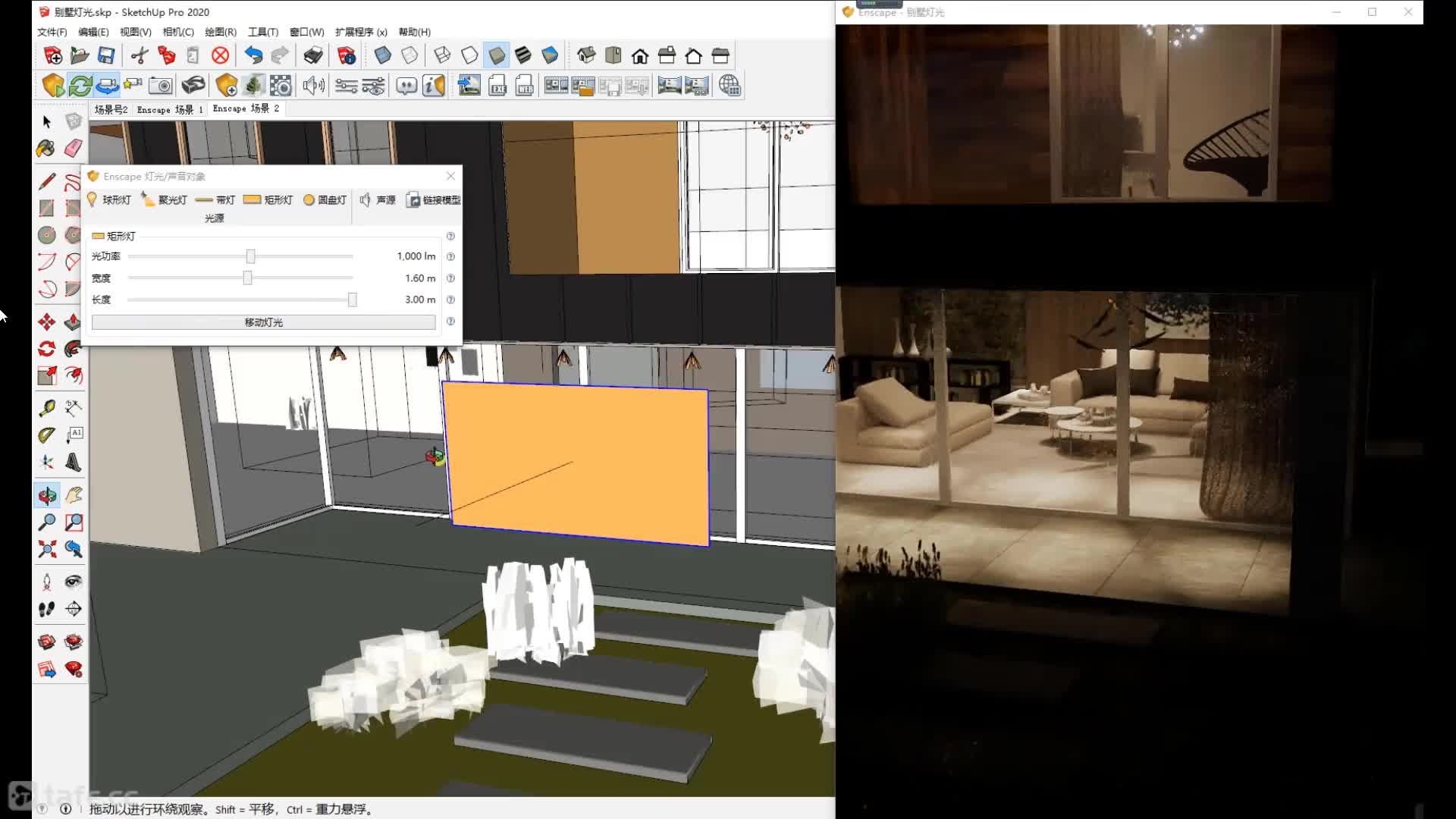Select the 声源 sound source option
This screenshot has height=819, width=1456.
click(378, 199)
